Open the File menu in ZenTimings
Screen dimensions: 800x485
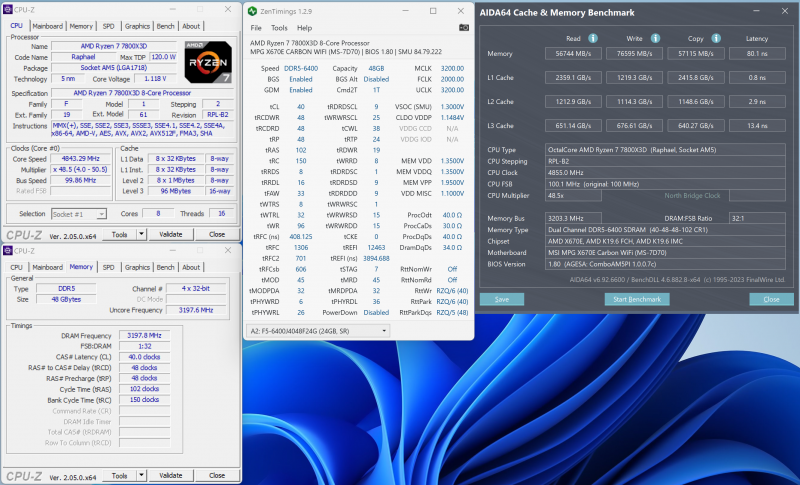tap(256, 28)
